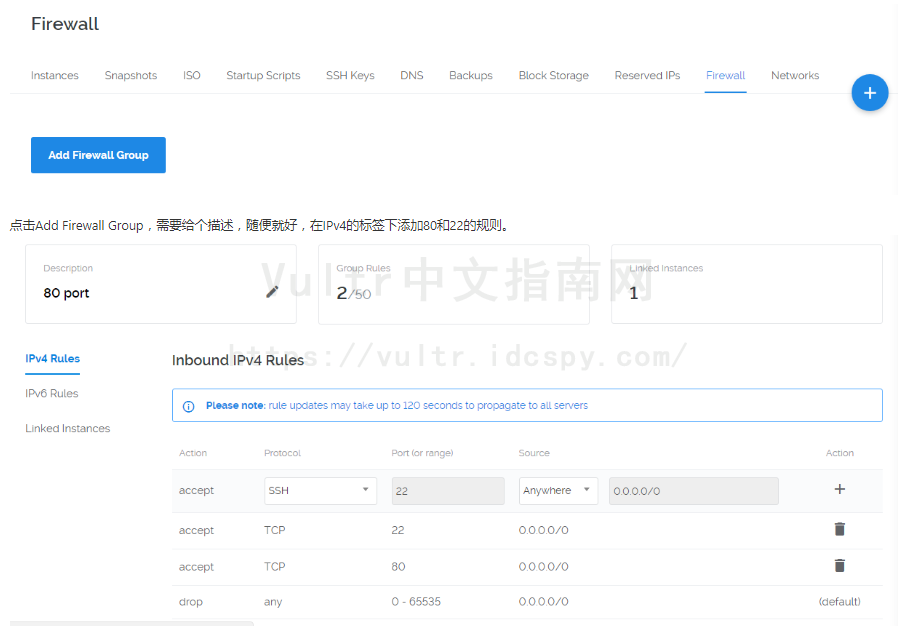Click the port field showing 22
The width and height of the screenshot is (907, 626).
pos(448,491)
